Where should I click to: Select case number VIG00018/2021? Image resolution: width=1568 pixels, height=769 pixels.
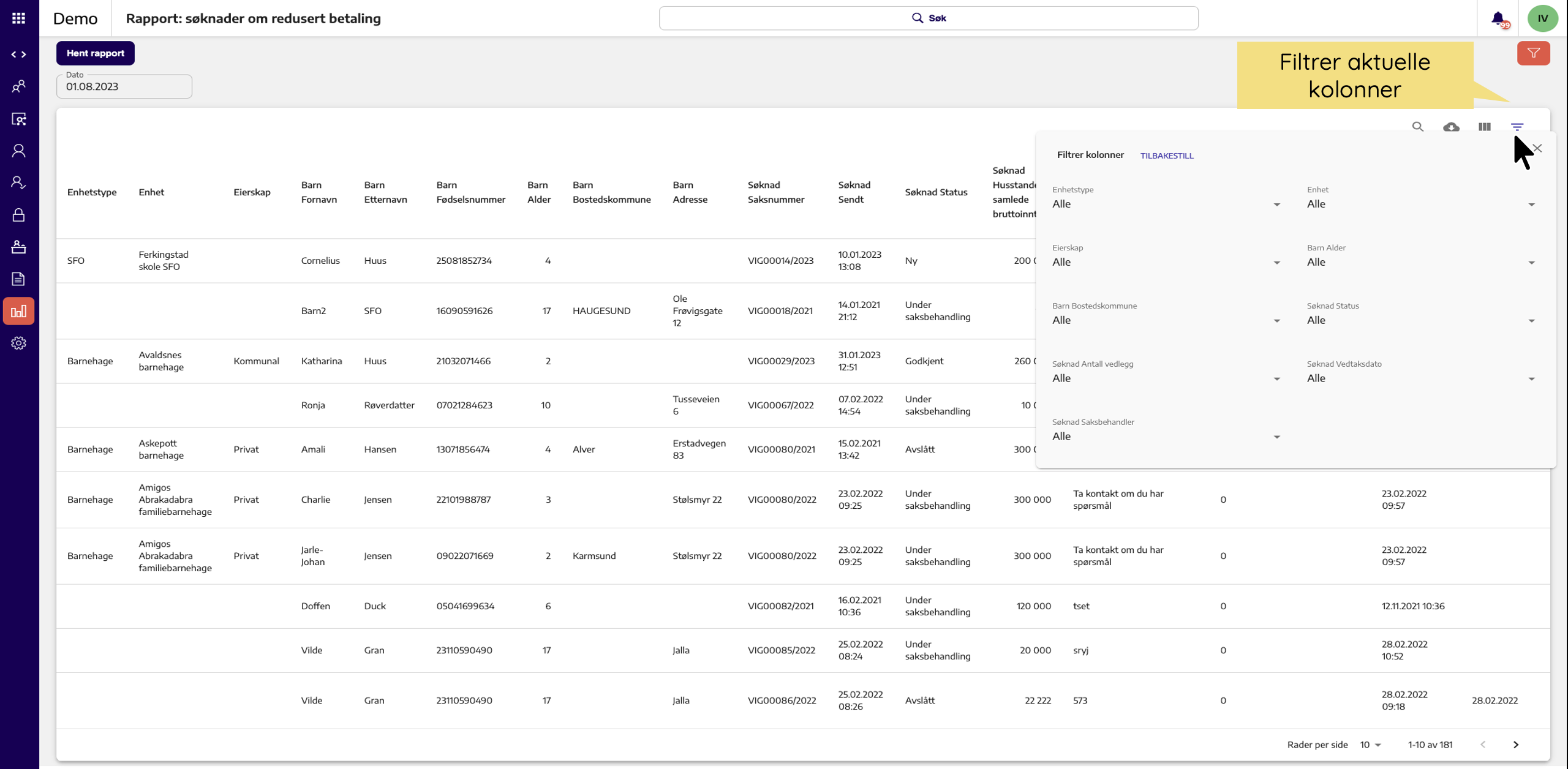[780, 311]
